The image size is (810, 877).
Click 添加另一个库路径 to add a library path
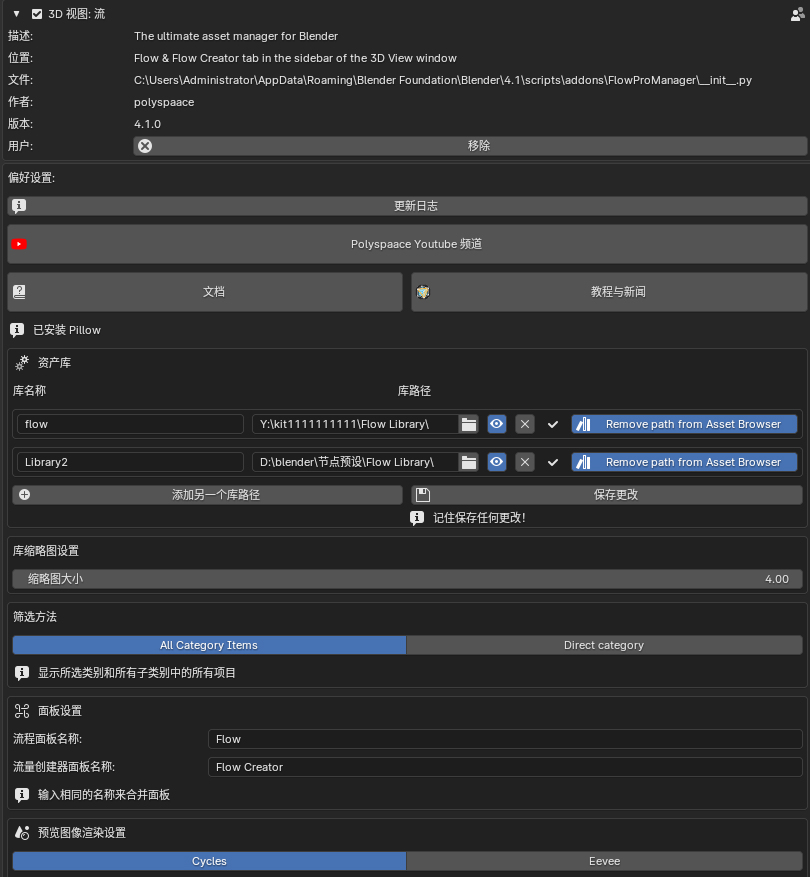pyautogui.click(x=208, y=495)
